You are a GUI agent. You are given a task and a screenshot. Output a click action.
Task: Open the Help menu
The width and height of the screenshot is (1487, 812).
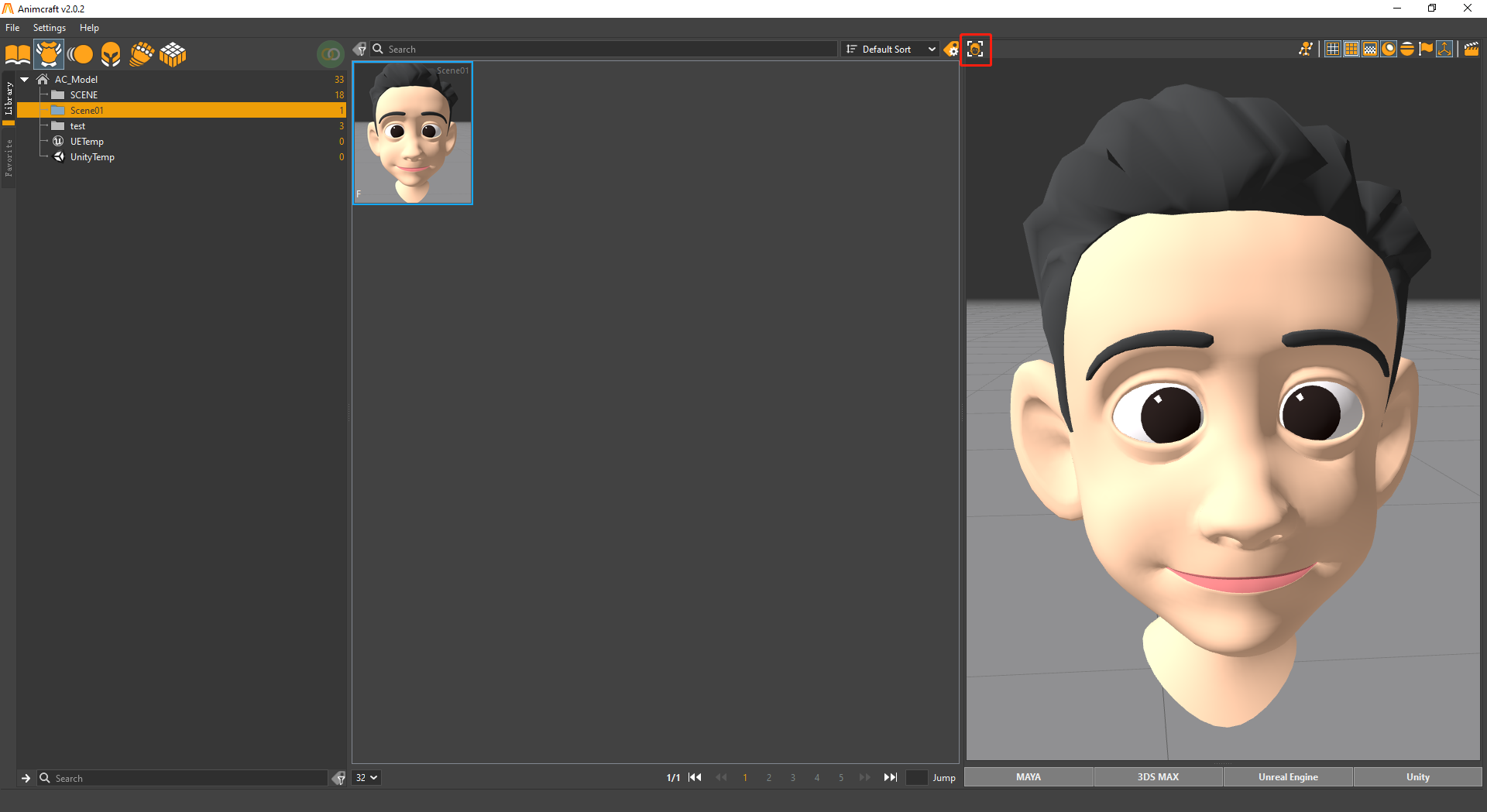click(x=89, y=28)
